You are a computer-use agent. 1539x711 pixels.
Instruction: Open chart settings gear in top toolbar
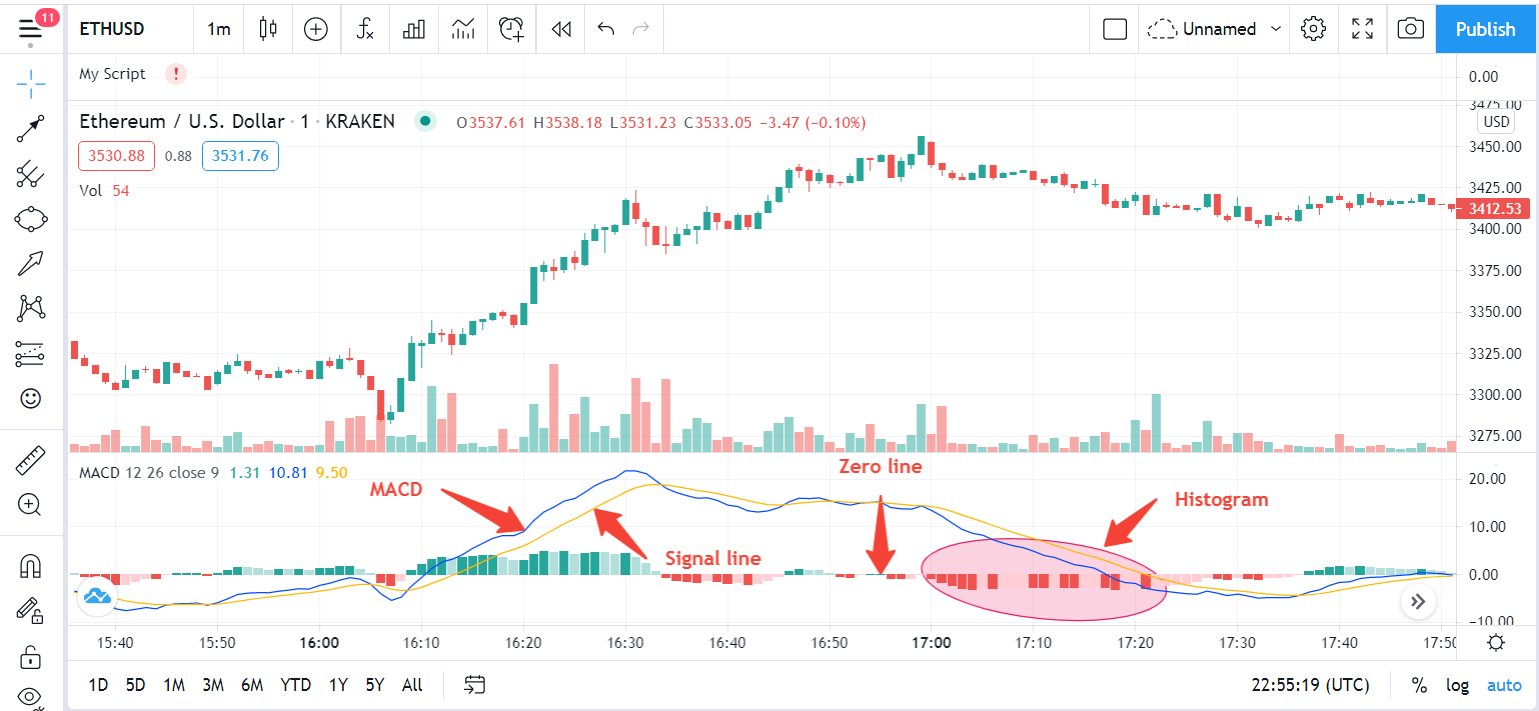[x=1313, y=29]
